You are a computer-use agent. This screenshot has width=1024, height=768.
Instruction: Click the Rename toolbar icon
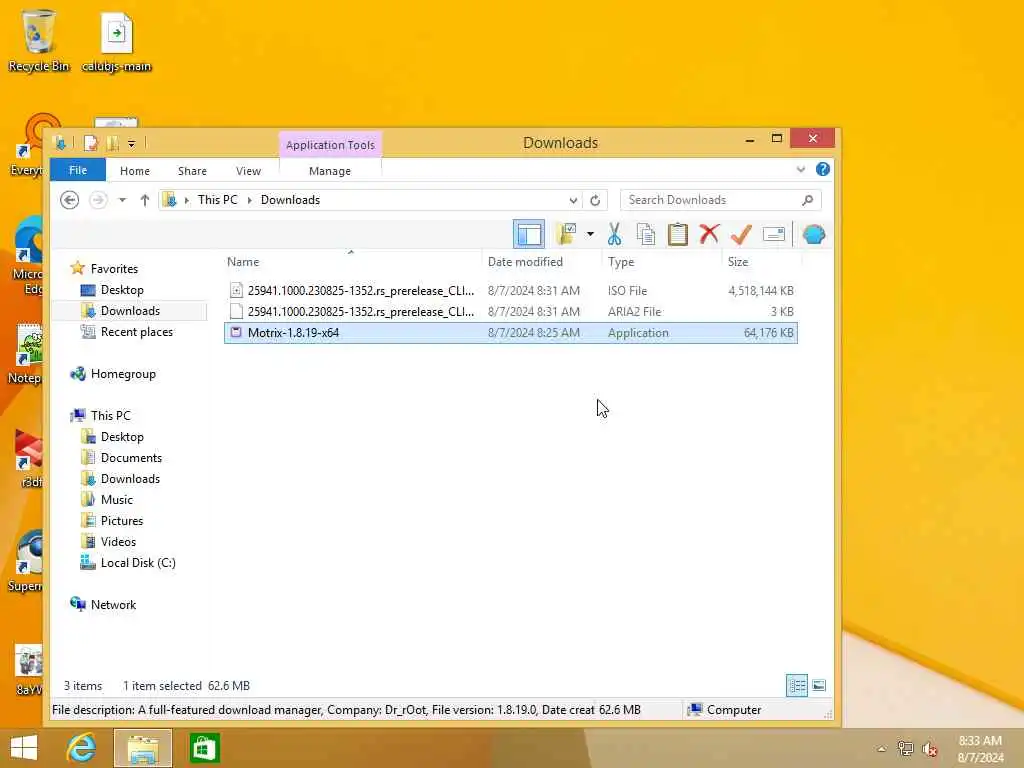(x=773, y=234)
